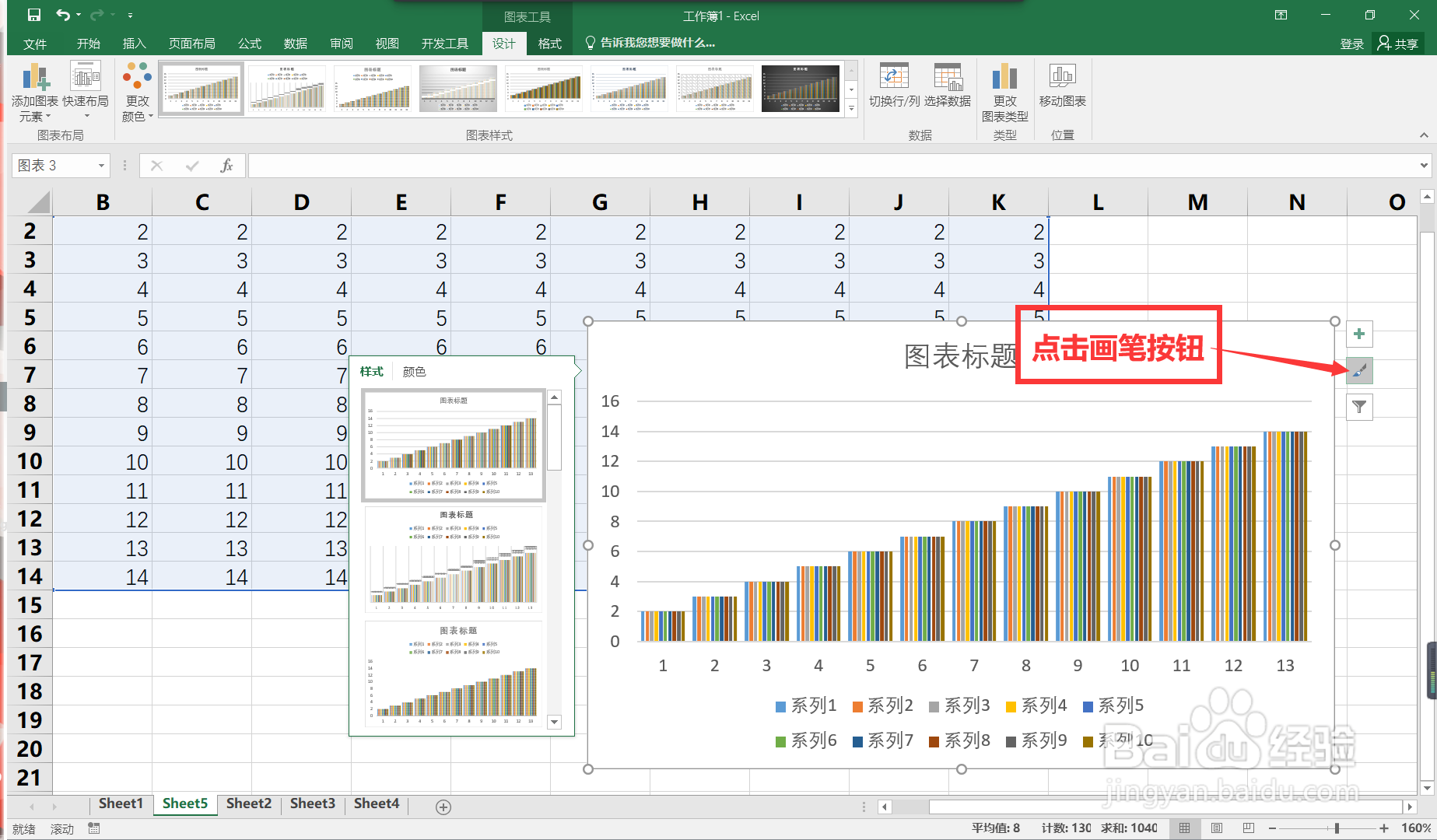The image size is (1437, 840).
Task: Switch to Sheet2 tab
Action: tap(249, 803)
